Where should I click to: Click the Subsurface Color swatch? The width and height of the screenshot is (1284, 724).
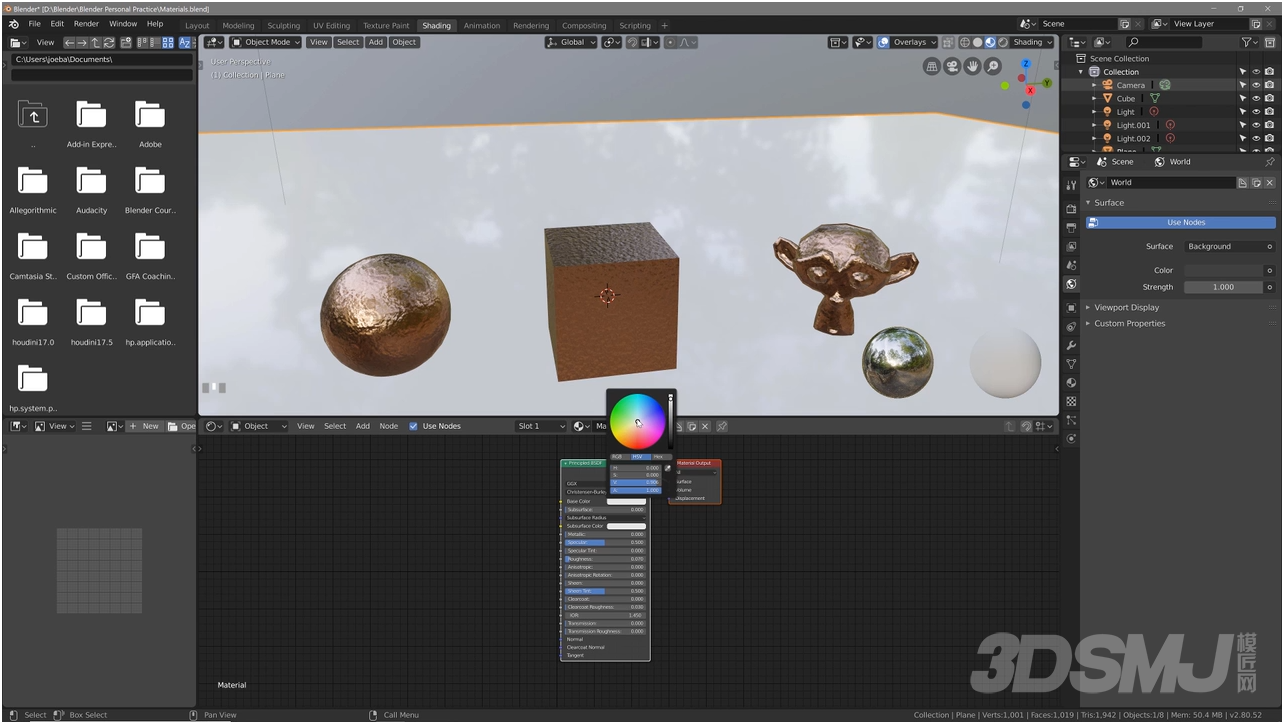click(x=626, y=526)
